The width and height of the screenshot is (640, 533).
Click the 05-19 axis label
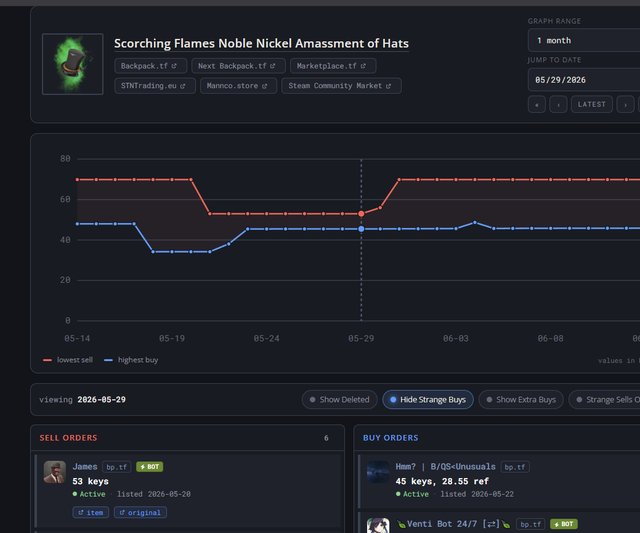pyautogui.click(x=172, y=338)
